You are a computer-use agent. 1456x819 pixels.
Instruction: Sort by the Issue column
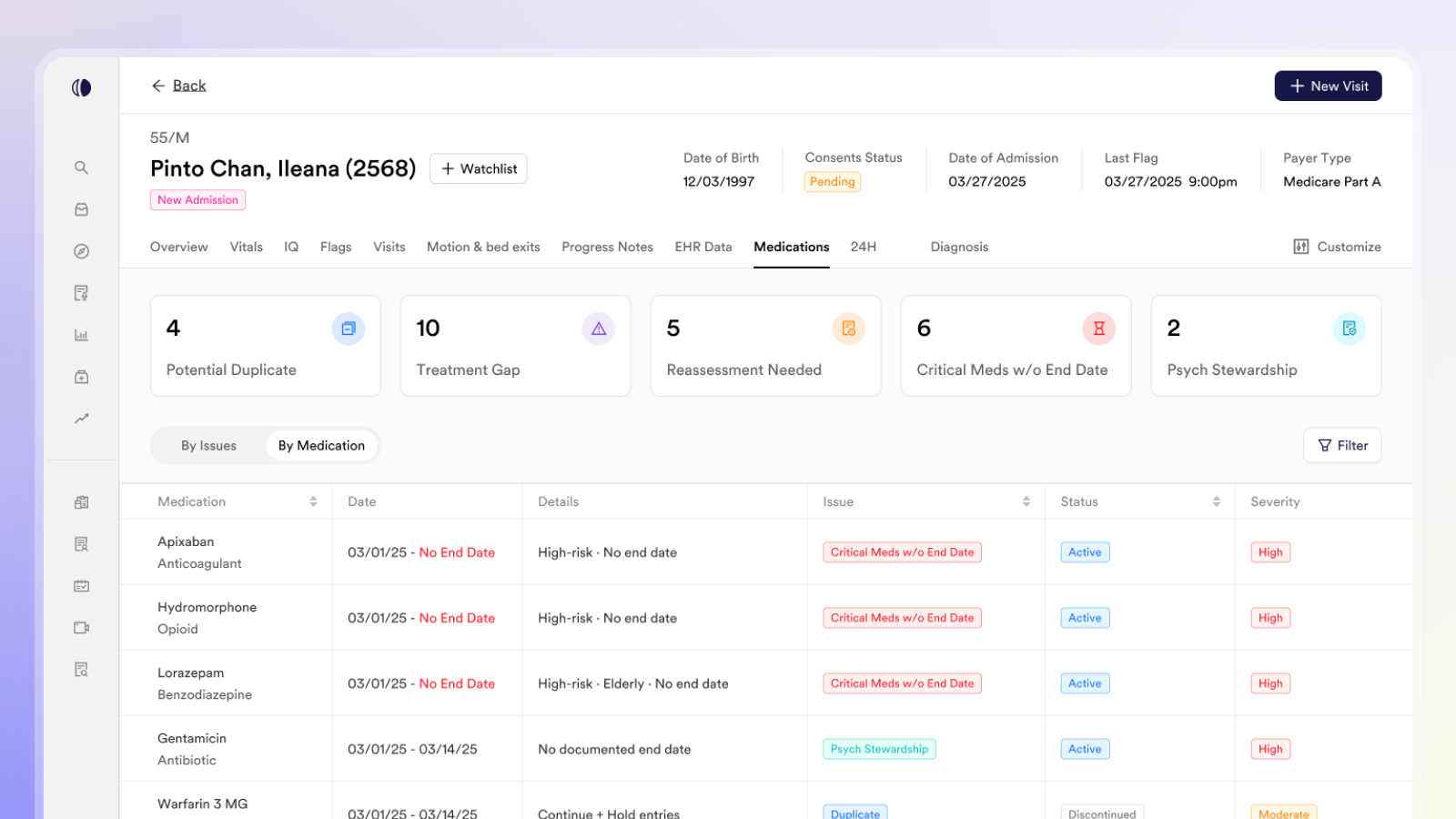point(1026,501)
